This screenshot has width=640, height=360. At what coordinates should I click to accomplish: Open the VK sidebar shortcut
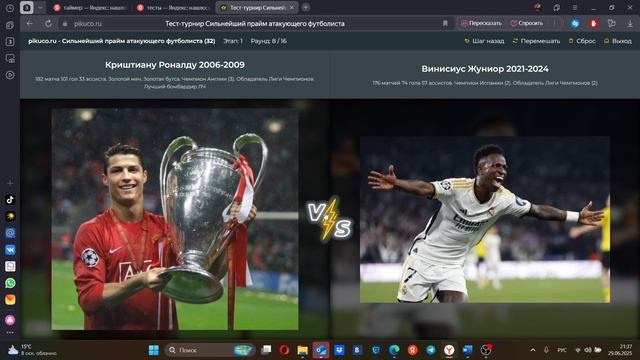click(x=10, y=249)
